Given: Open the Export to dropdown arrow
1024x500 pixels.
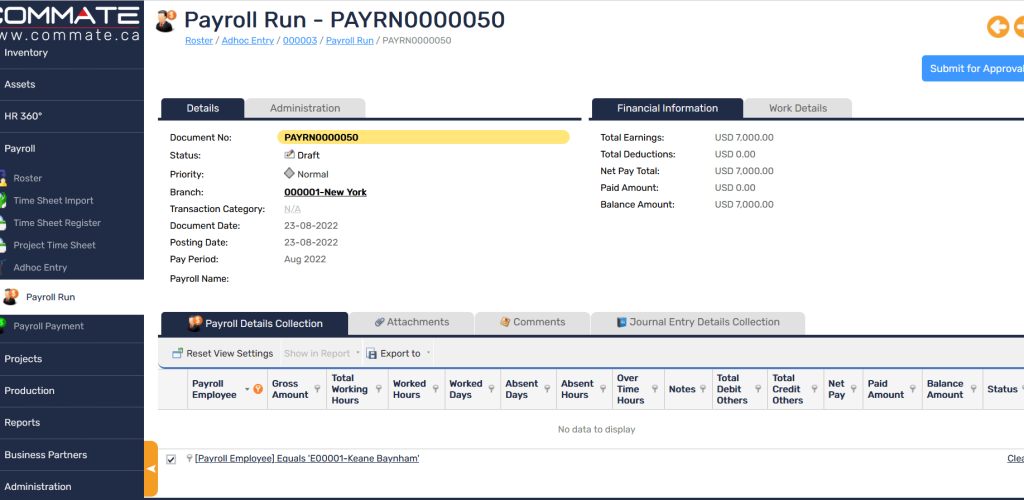Looking at the screenshot, I should 428,353.
